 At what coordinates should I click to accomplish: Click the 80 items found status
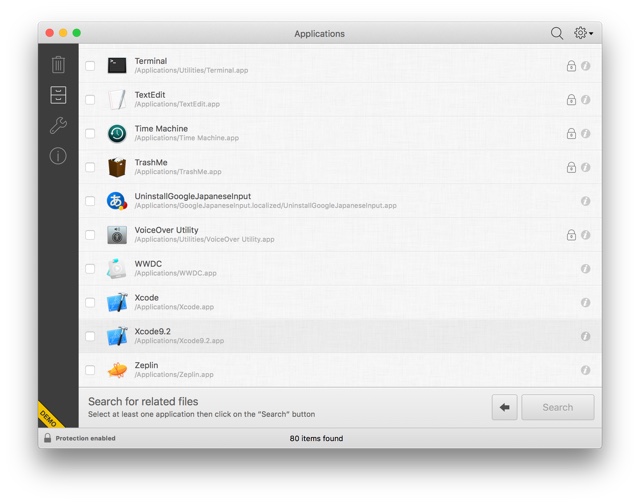pos(316,438)
